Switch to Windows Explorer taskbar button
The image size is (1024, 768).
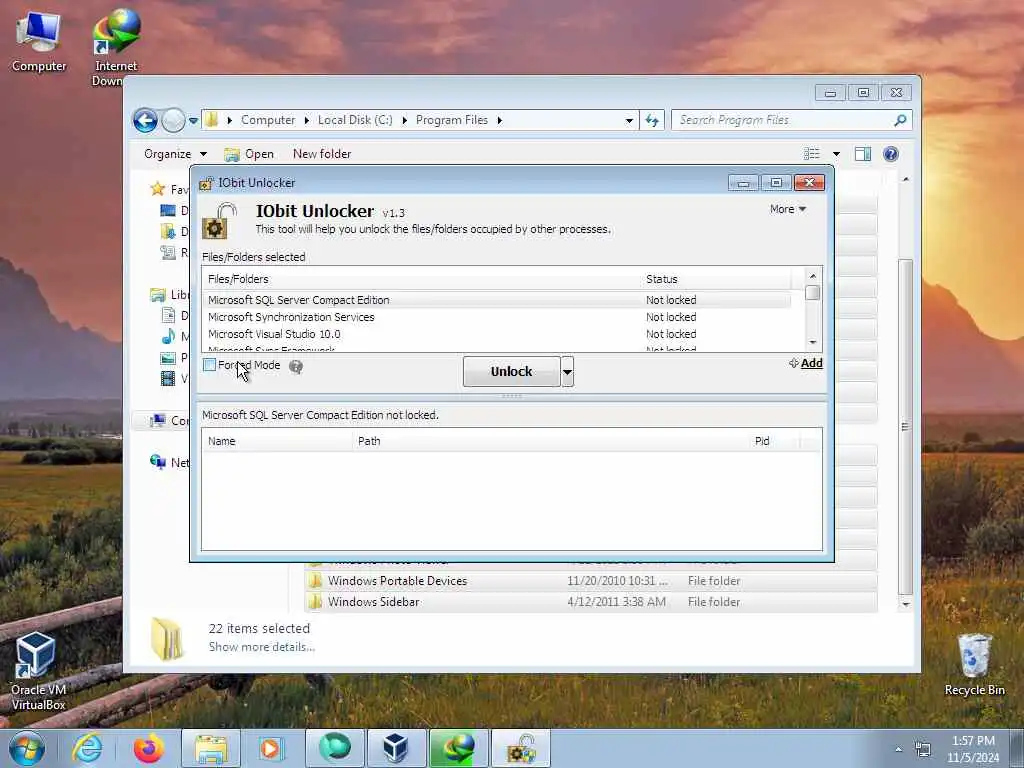[210, 749]
